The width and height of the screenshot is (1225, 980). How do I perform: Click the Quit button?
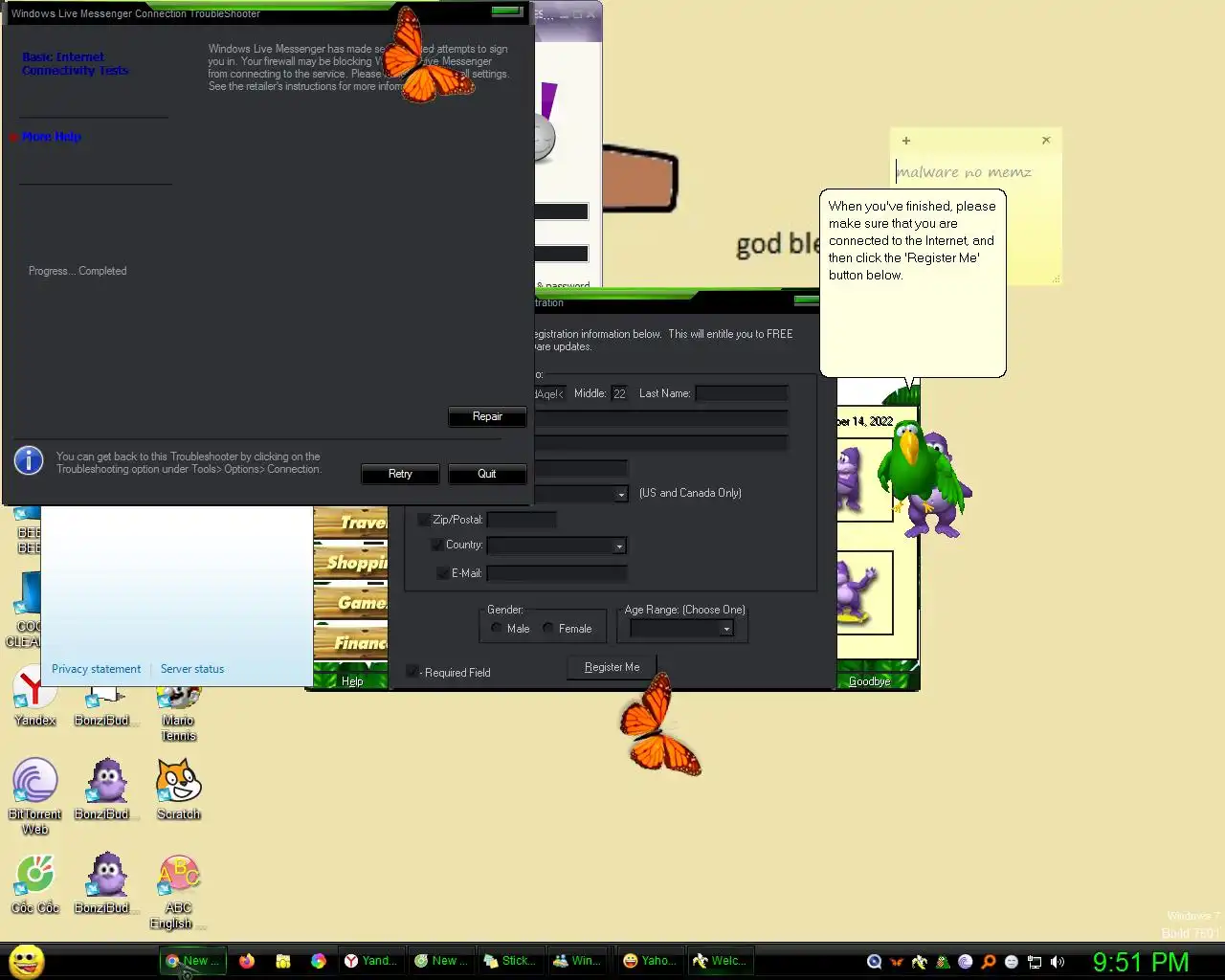[x=487, y=474]
